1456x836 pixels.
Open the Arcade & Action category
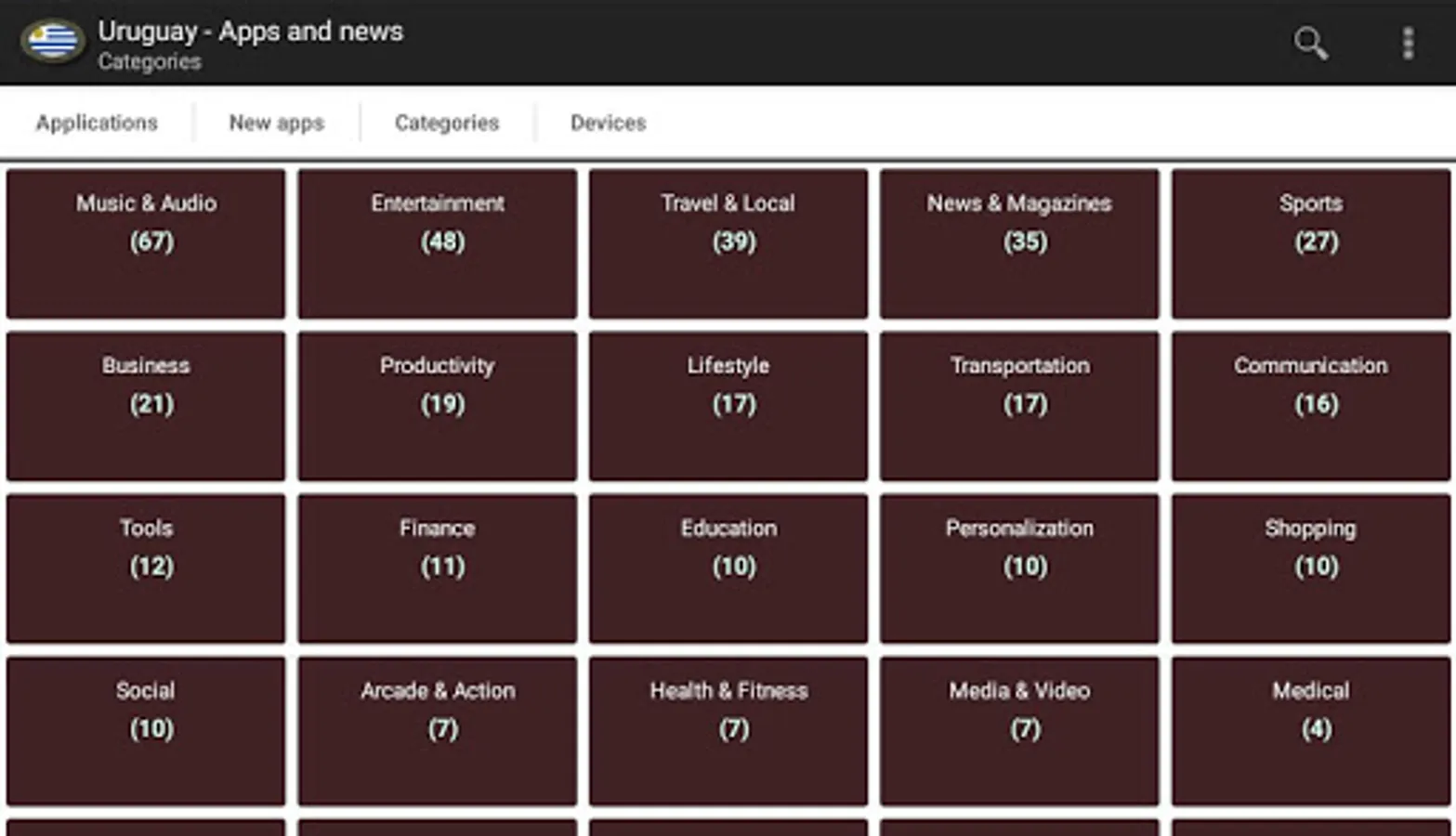pyautogui.click(x=438, y=731)
